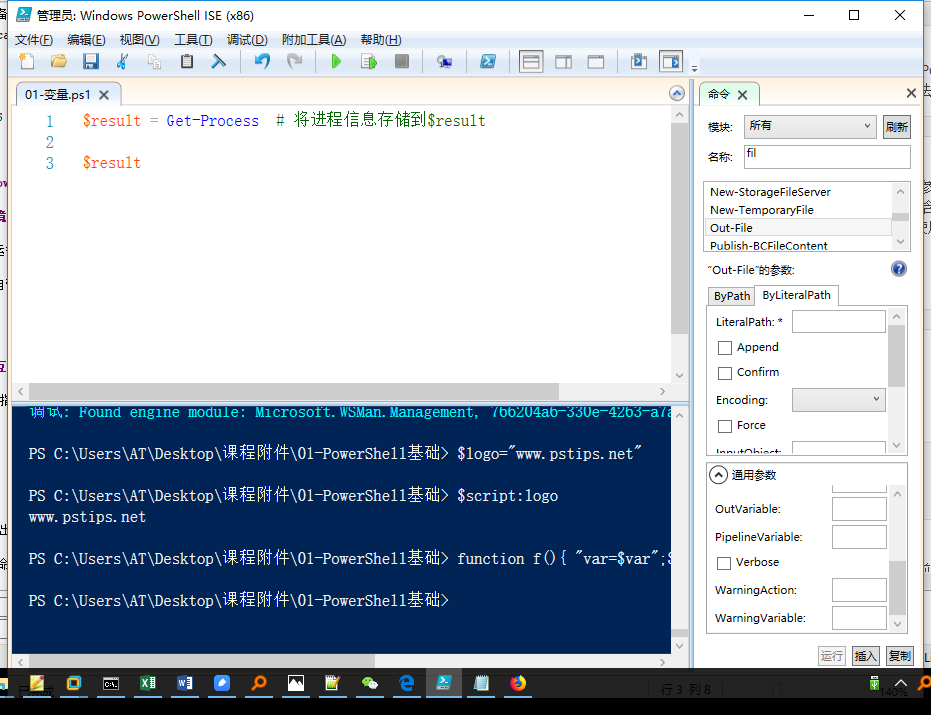This screenshot has width=931, height=715.
Task: Click the Open script folder icon
Action: pyautogui.click(x=59, y=62)
